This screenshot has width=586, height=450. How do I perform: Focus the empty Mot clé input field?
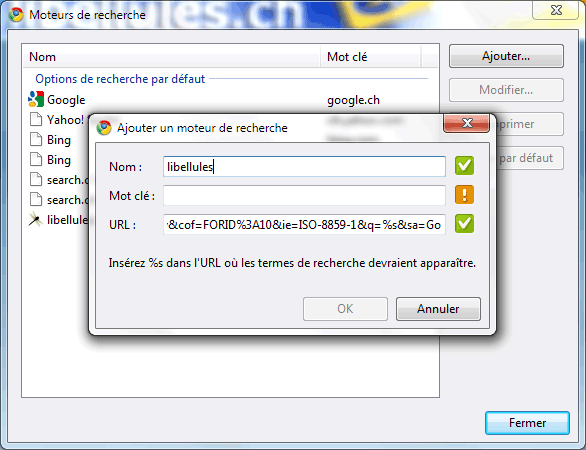point(304,195)
